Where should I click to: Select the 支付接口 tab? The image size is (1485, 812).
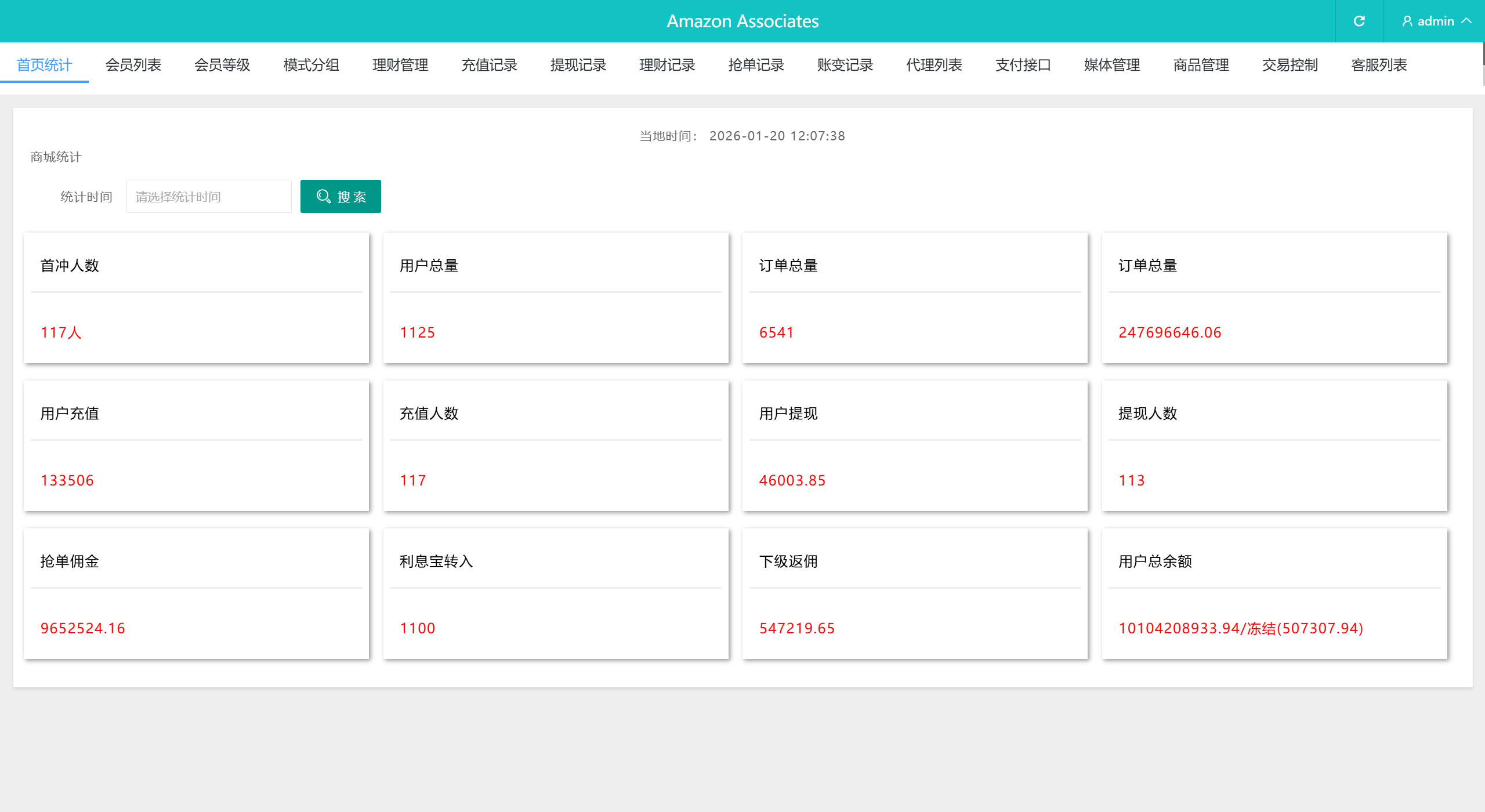(1023, 65)
